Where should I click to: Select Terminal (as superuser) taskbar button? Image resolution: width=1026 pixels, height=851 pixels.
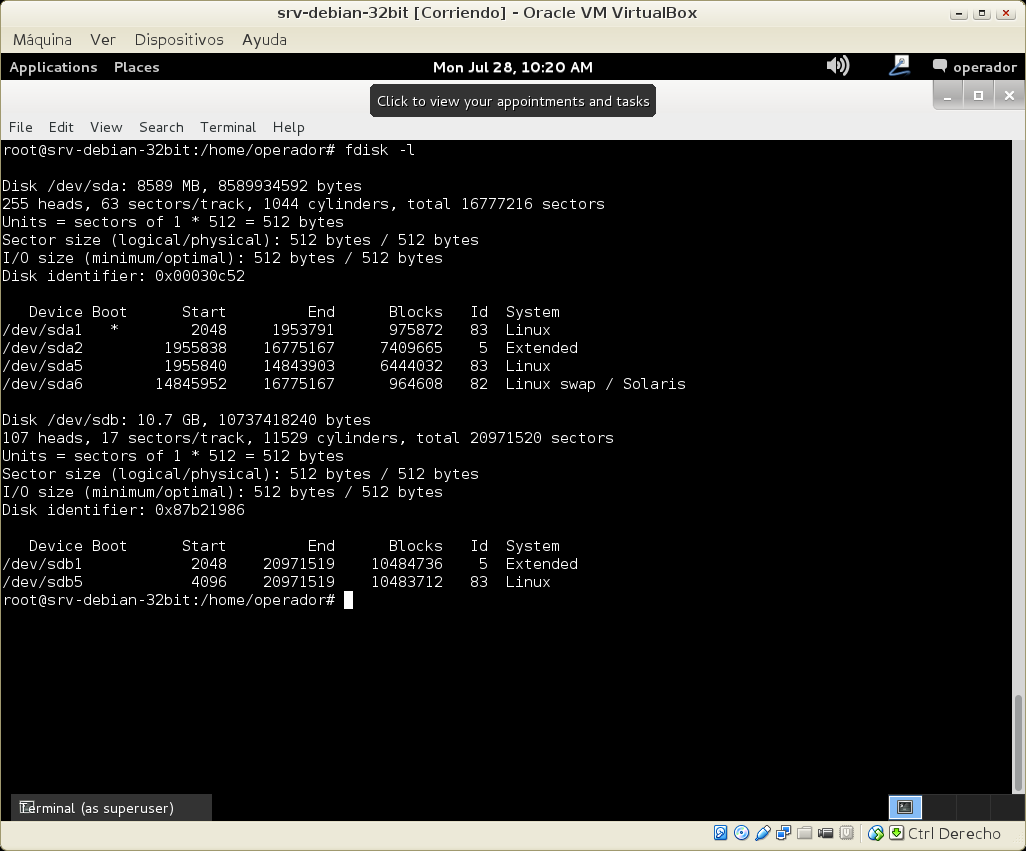(x=110, y=808)
